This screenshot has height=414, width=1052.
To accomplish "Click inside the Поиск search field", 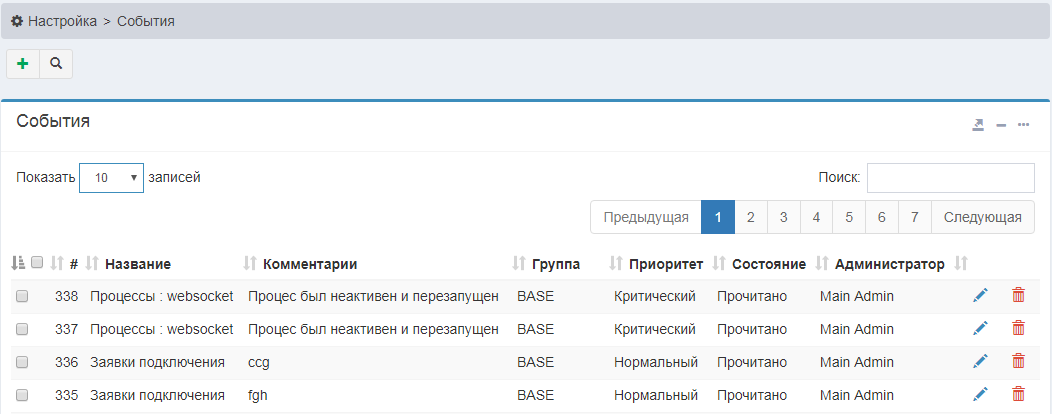I will pos(950,178).
